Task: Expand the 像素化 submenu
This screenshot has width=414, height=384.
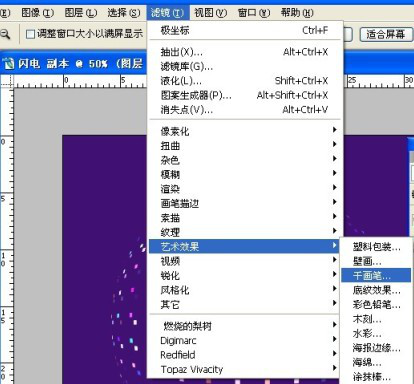Action: coord(245,131)
